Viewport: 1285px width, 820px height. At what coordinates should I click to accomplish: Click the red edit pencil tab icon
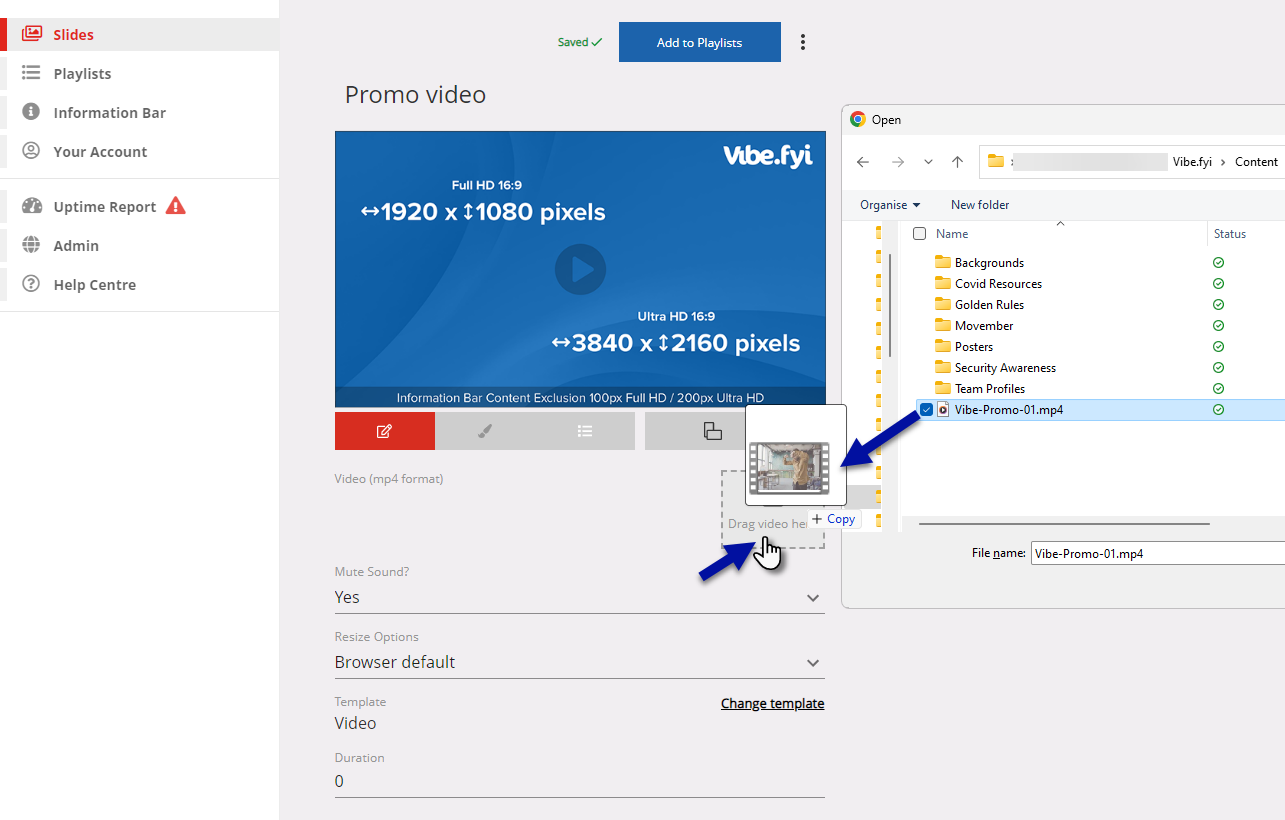[x=384, y=431]
